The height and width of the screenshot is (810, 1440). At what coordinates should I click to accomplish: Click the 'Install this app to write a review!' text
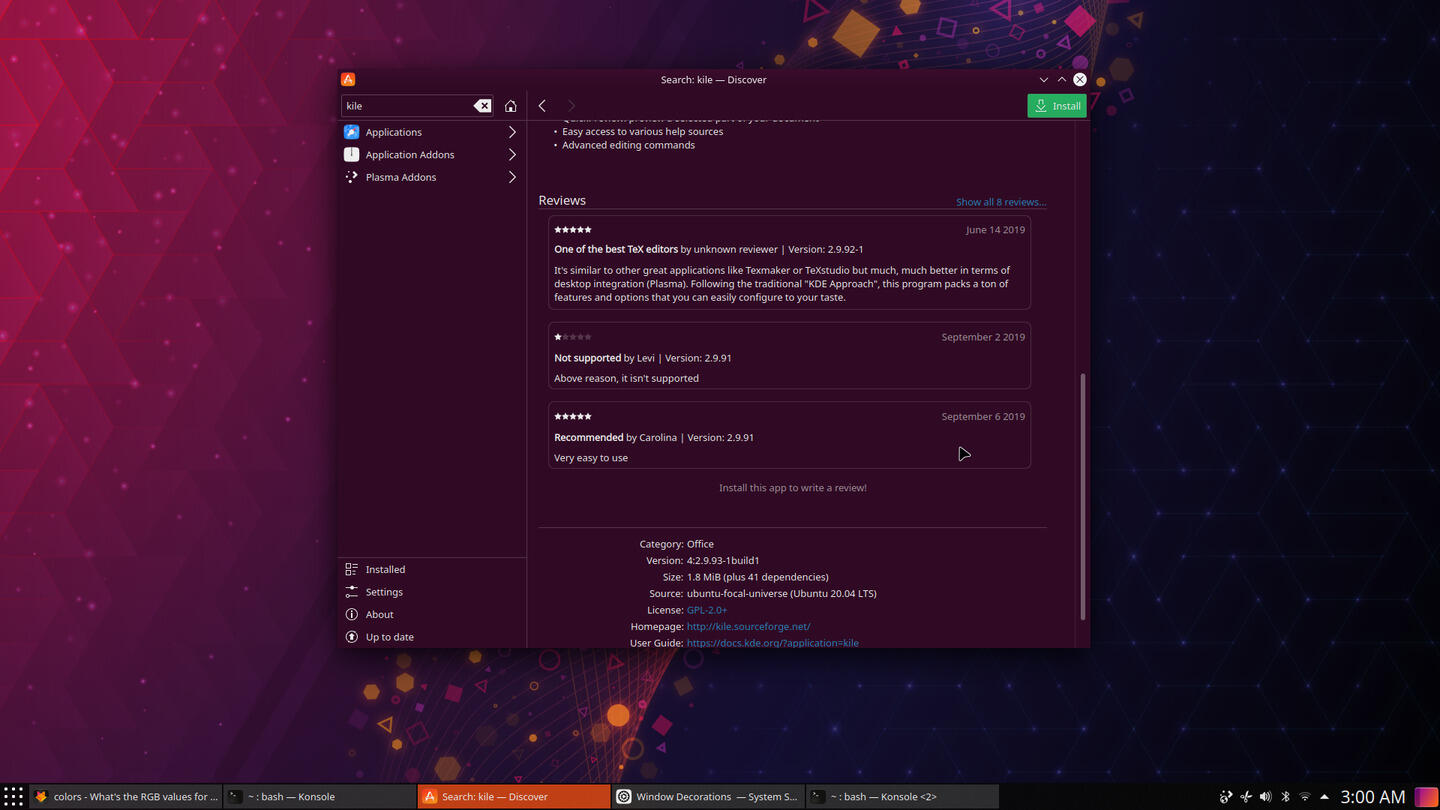coord(793,488)
